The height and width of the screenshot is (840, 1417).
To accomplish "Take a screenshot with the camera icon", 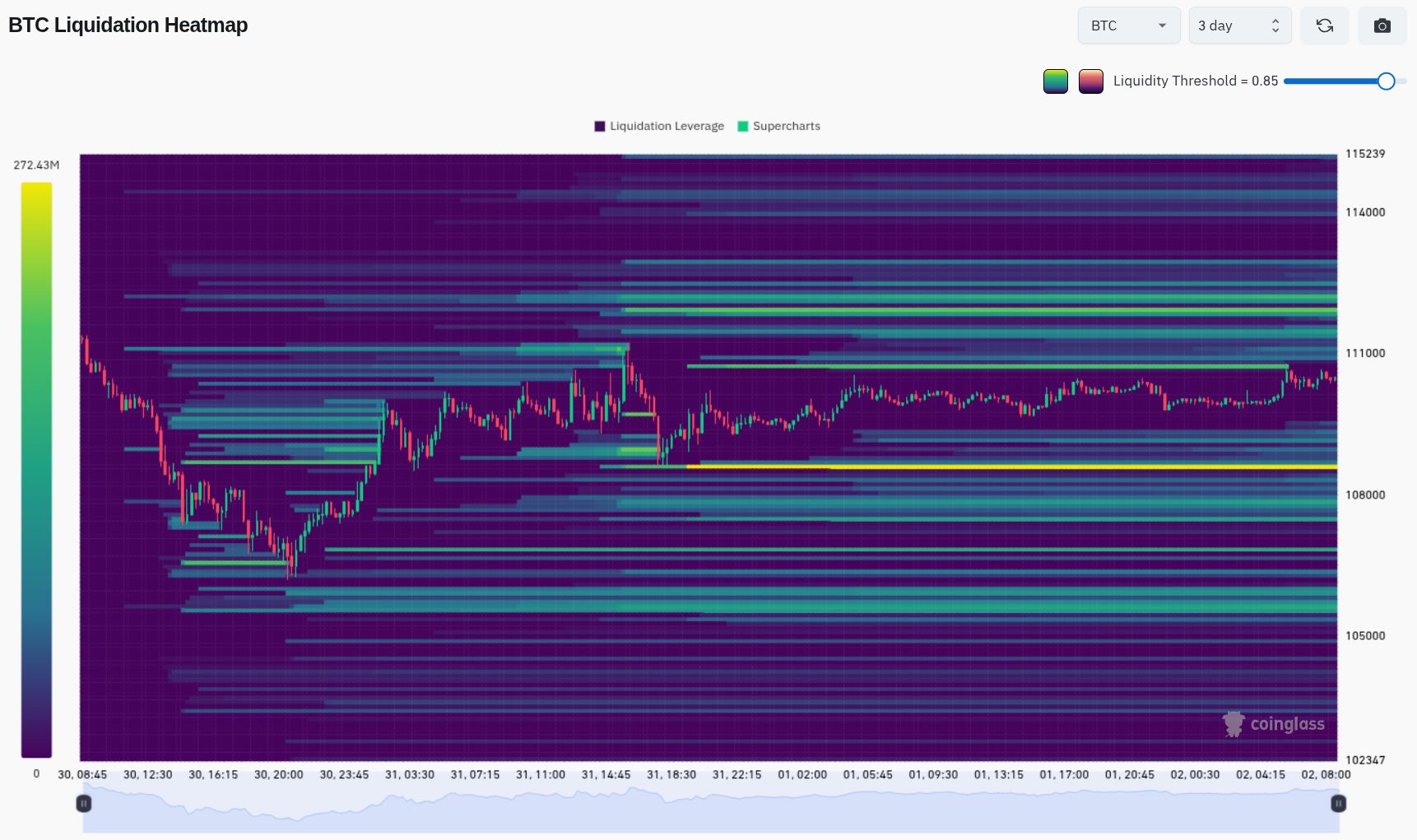I will click(1382, 26).
